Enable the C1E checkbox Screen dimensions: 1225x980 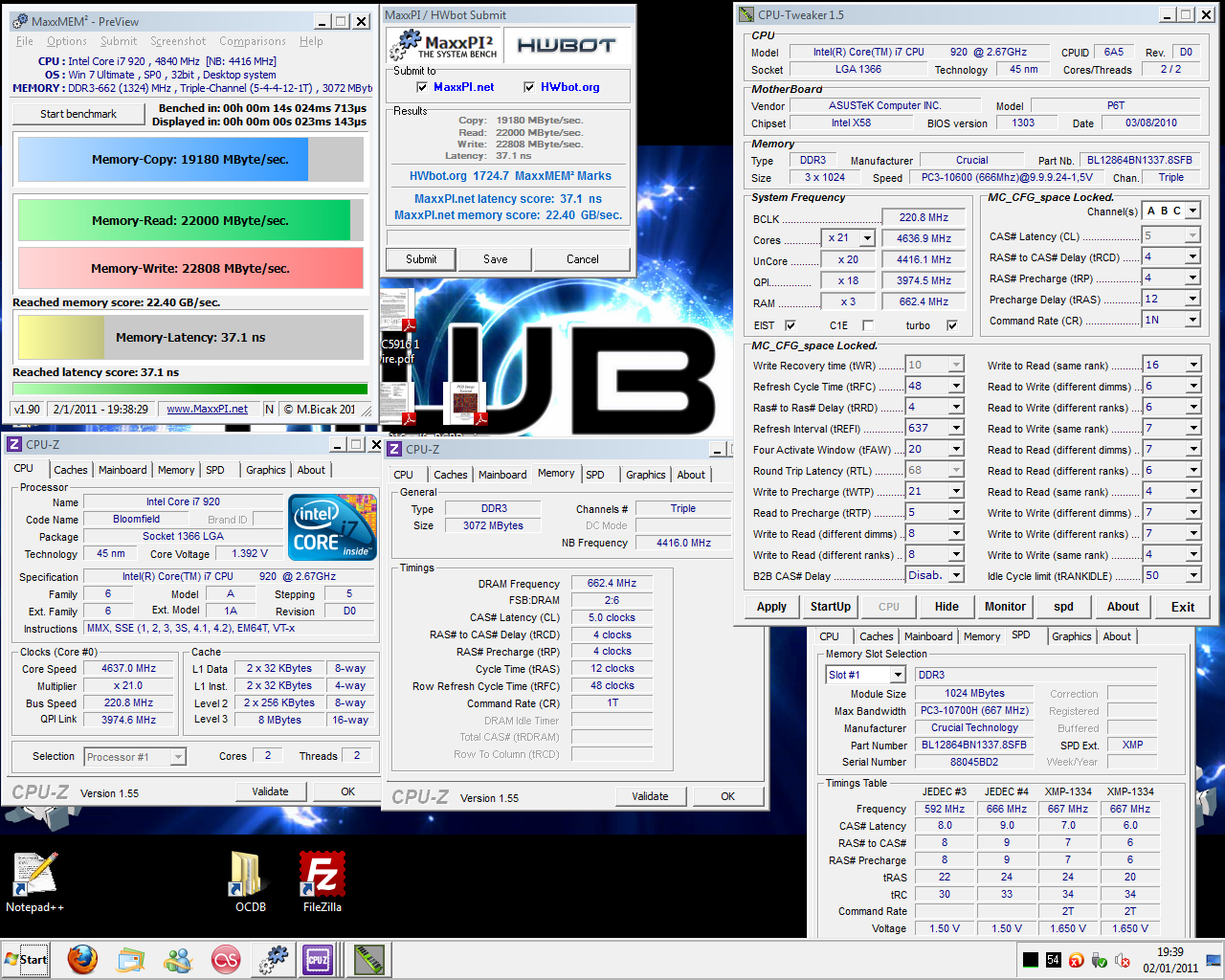pyautogui.click(x=868, y=325)
